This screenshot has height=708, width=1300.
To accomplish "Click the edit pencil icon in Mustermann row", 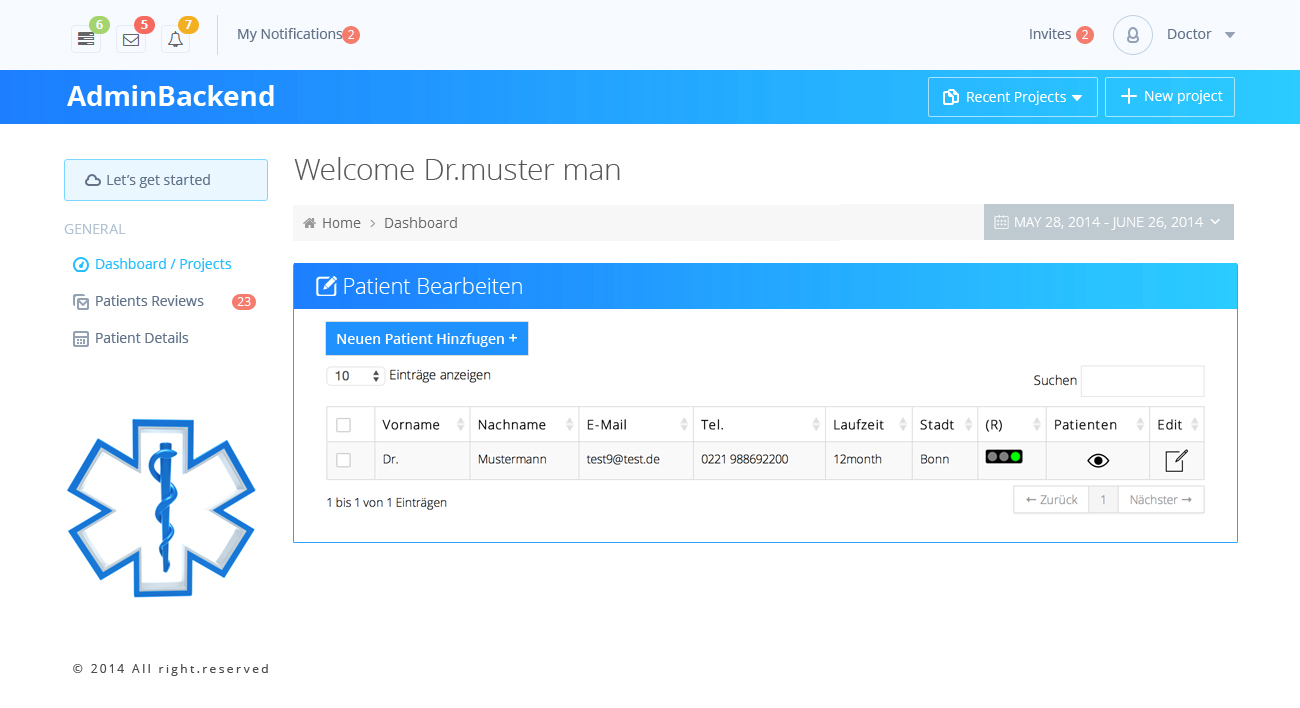I will tap(1176, 460).
